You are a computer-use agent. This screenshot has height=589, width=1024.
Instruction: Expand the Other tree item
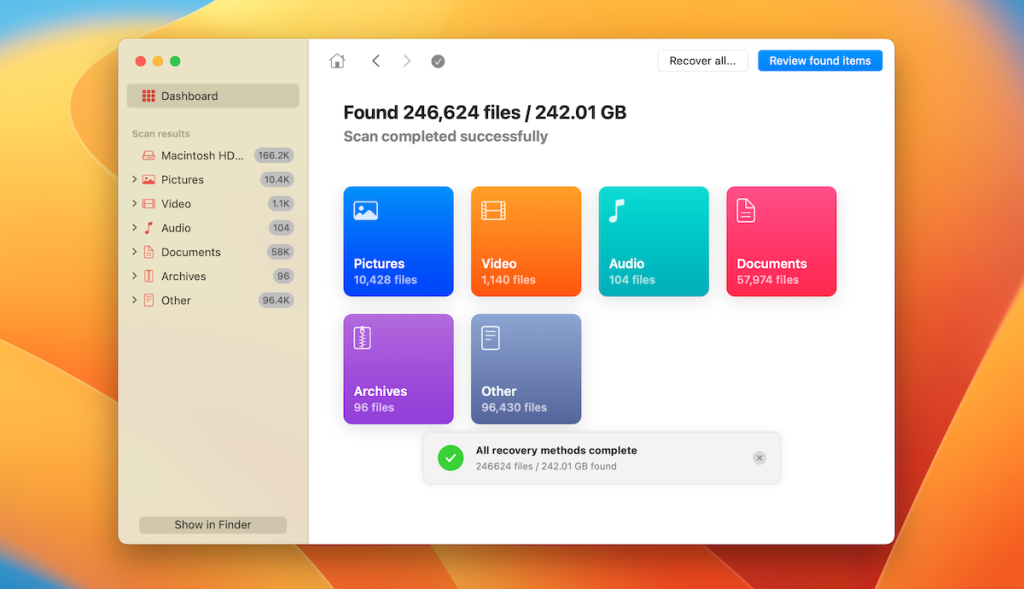click(134, 300)
